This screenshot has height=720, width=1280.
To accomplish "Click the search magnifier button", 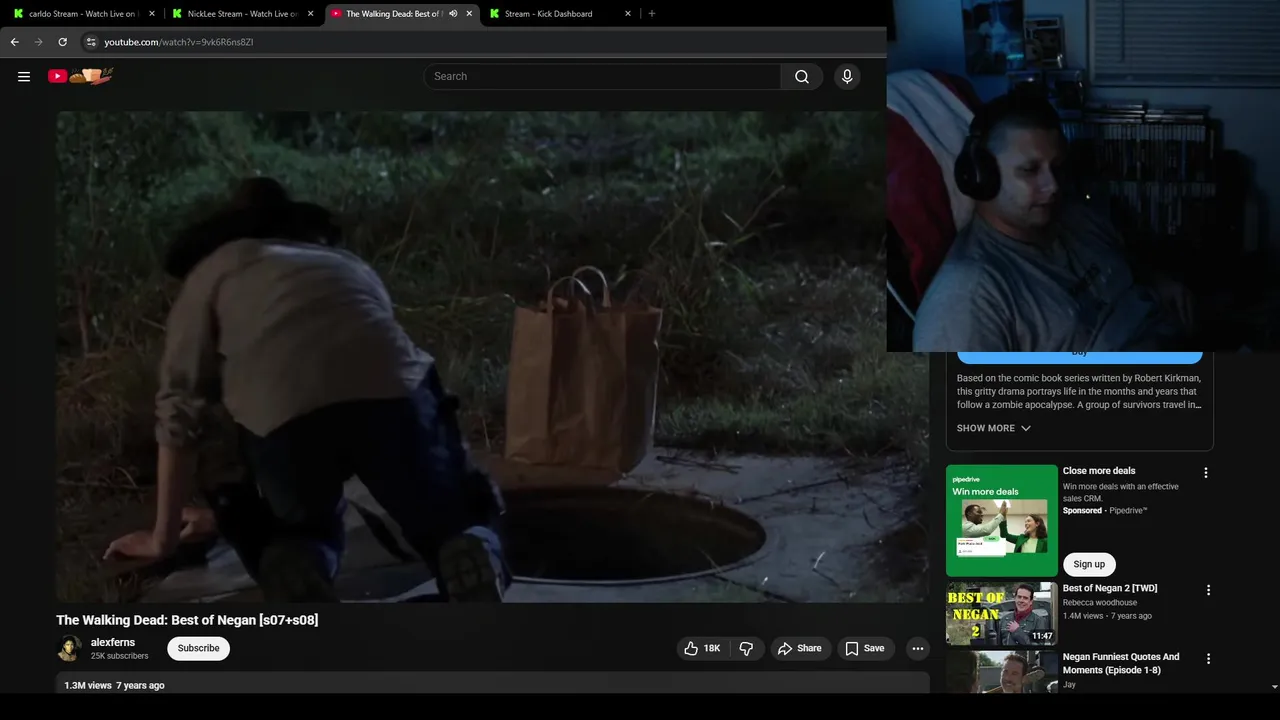I will click(x=802, y=76).
